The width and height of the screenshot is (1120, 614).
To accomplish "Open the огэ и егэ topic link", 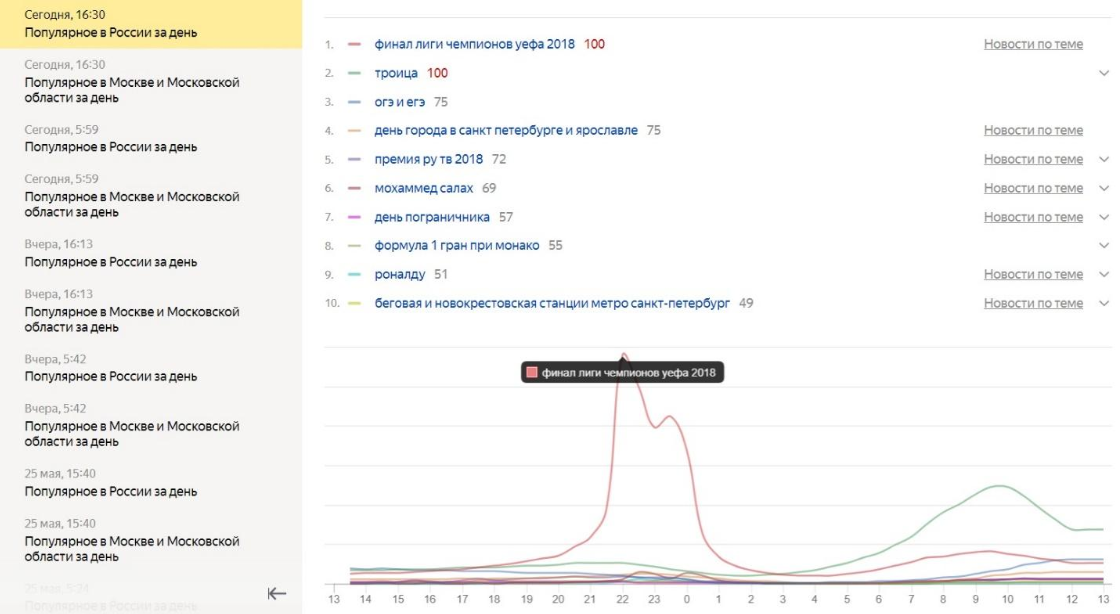I will [399, 102].
